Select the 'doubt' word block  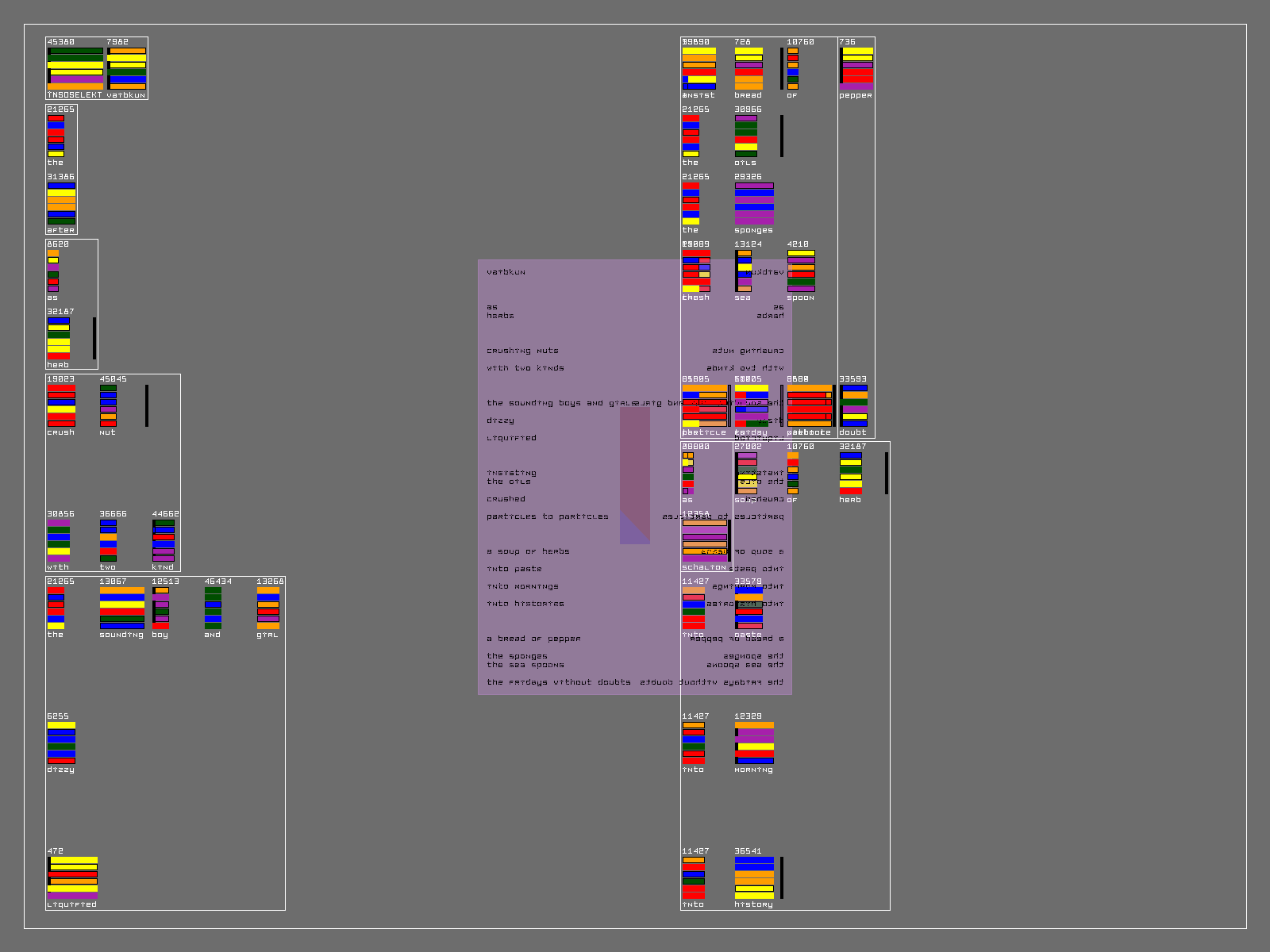[x=854, y=406]
